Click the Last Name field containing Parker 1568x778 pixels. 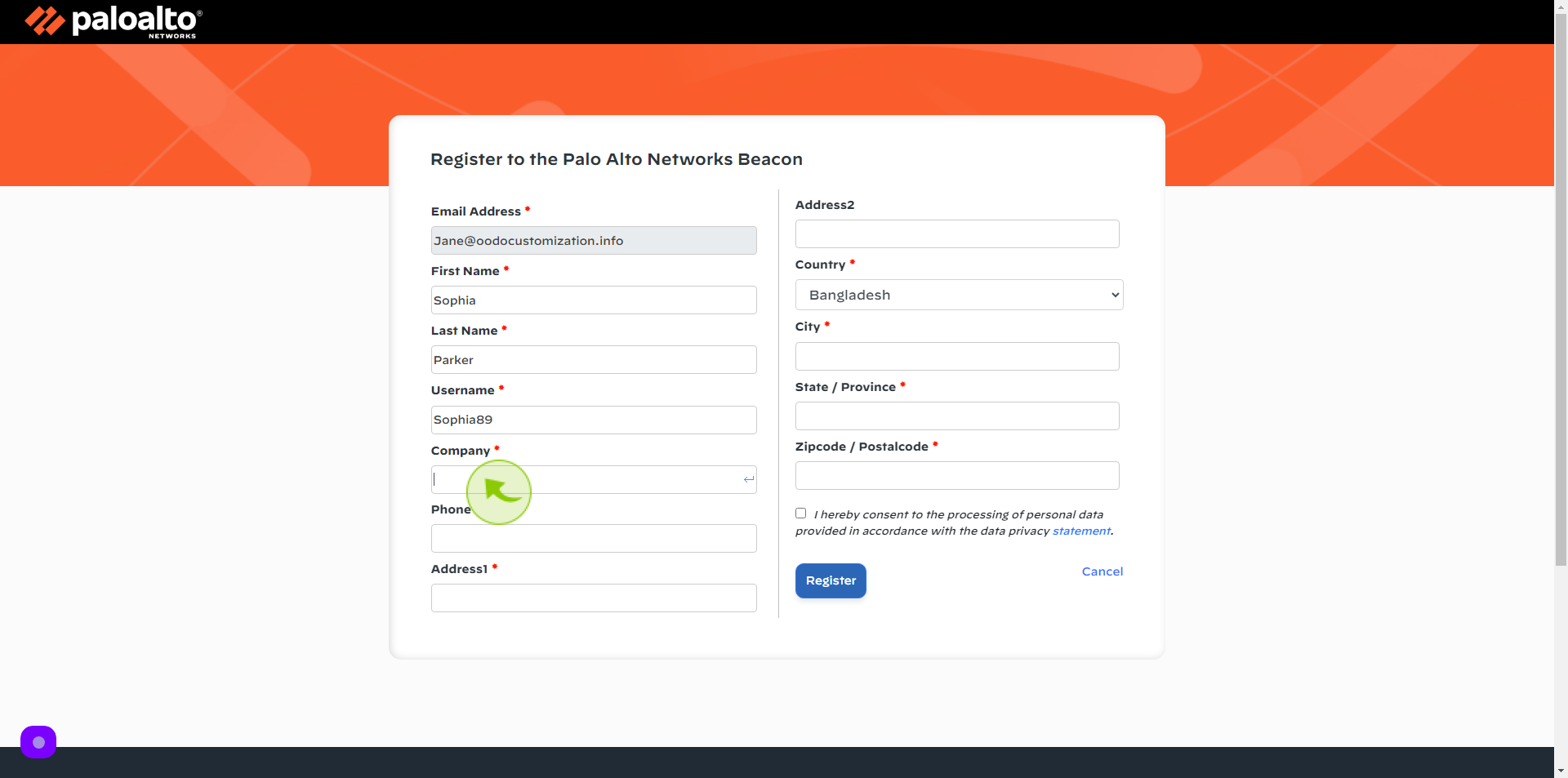[594, 359]
